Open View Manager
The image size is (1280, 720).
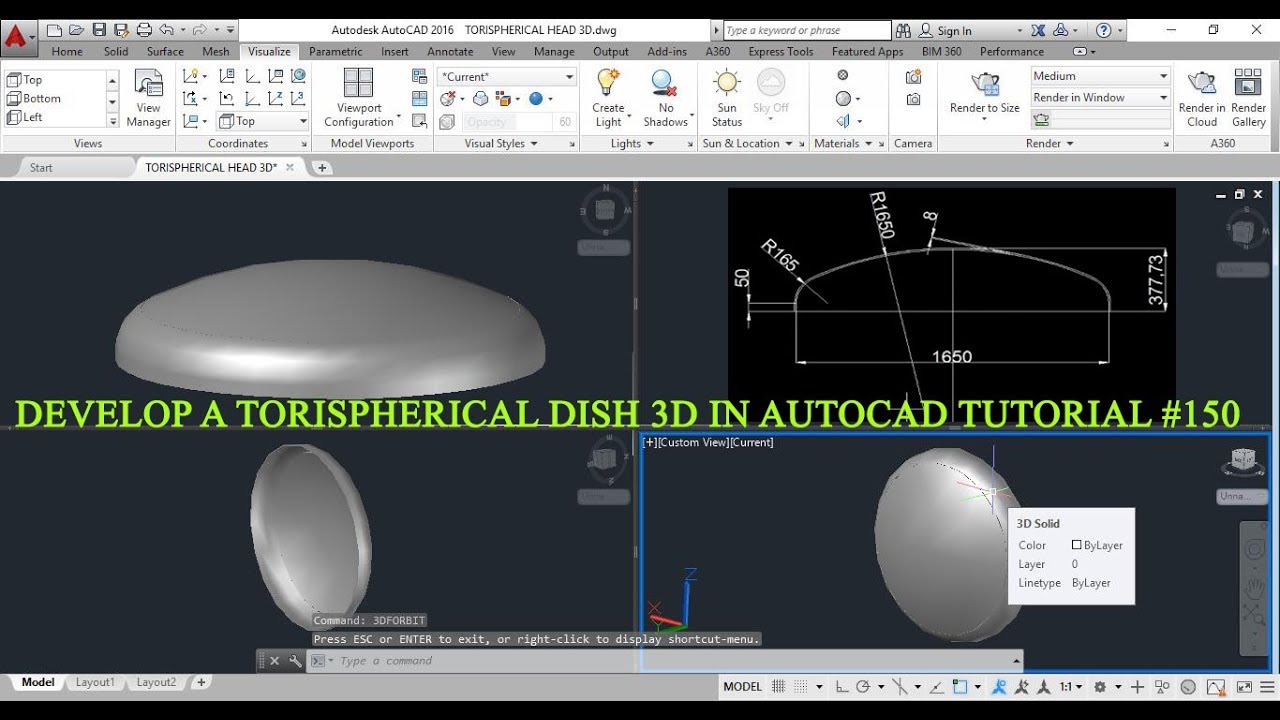pyautogui.click(x=148, y=98)
